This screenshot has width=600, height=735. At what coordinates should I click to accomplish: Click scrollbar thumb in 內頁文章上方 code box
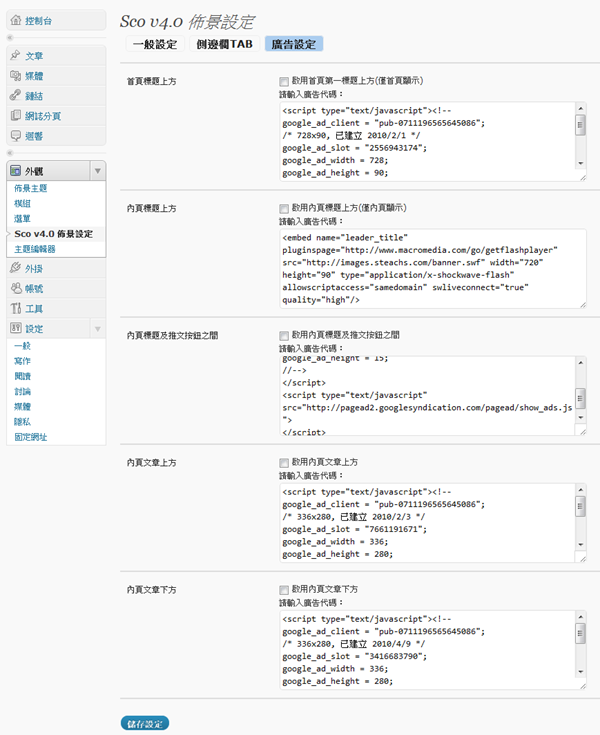tap(581, 506)
